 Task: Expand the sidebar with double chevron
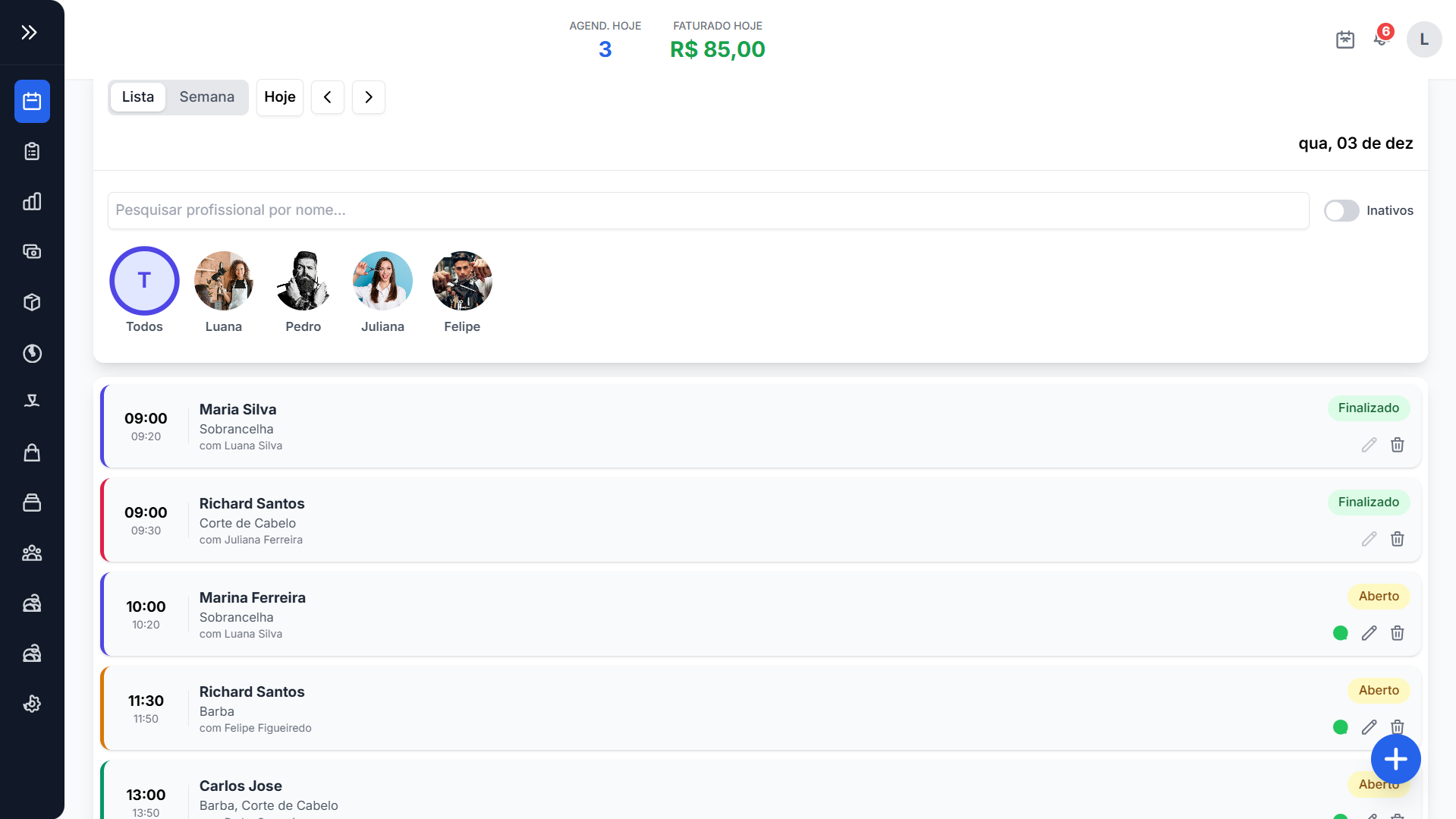(29, 33)
